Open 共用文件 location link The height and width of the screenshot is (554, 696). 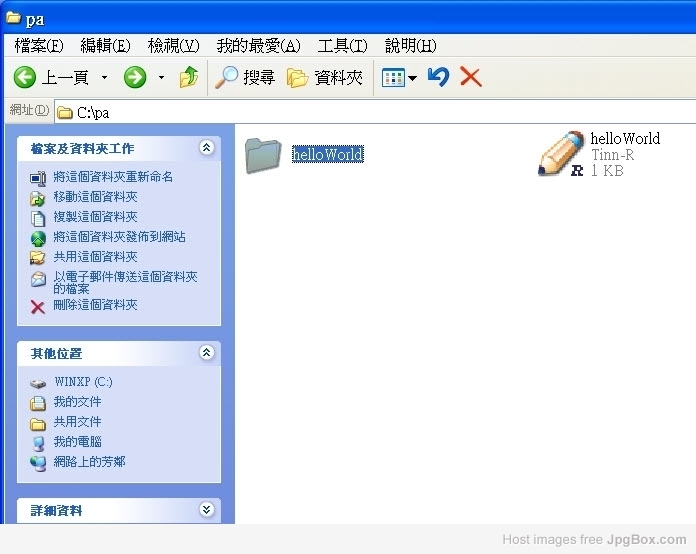point(77,422)
